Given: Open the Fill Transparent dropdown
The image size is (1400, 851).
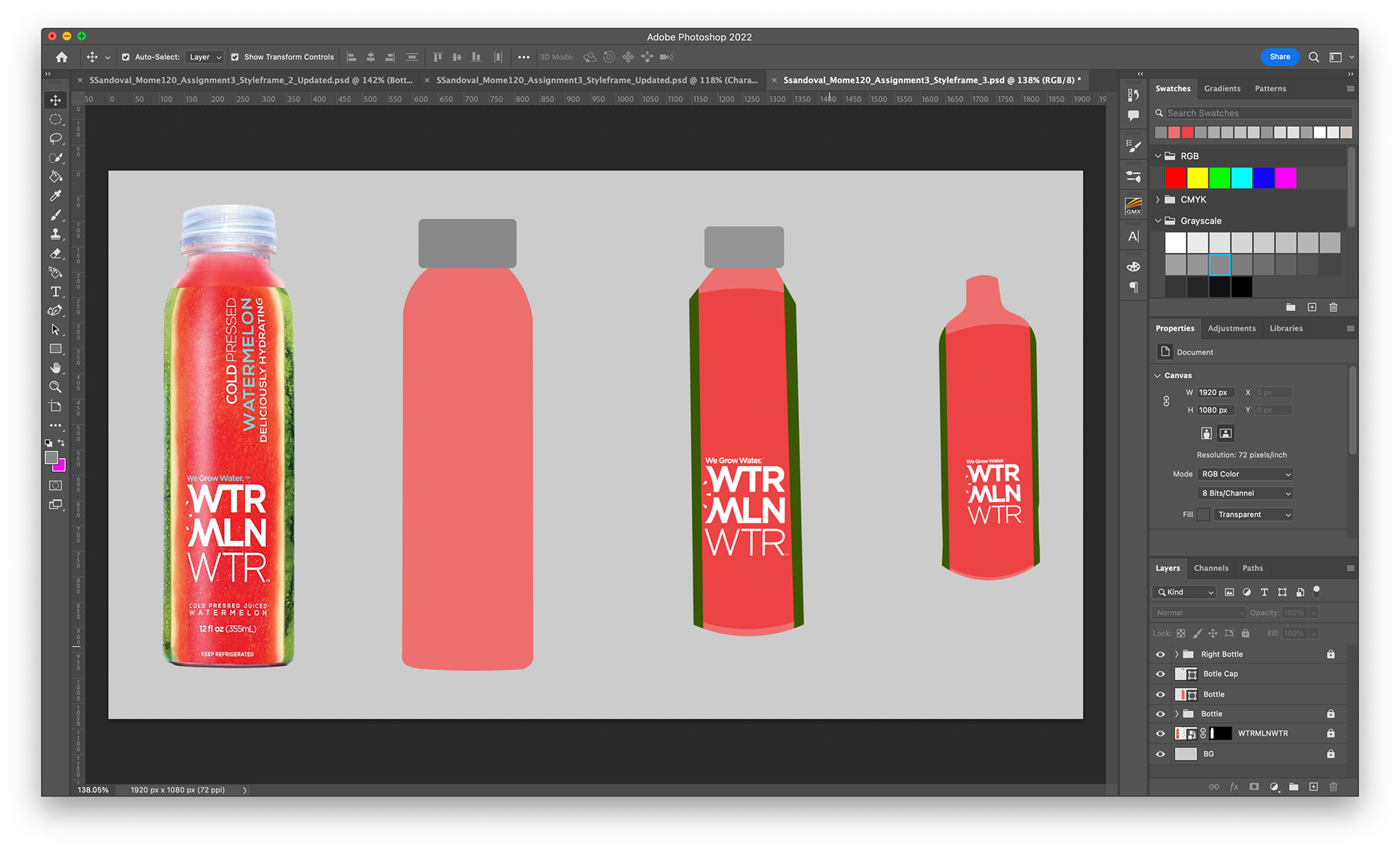Looking at the screenshot, I should [x=1253, y=515].
